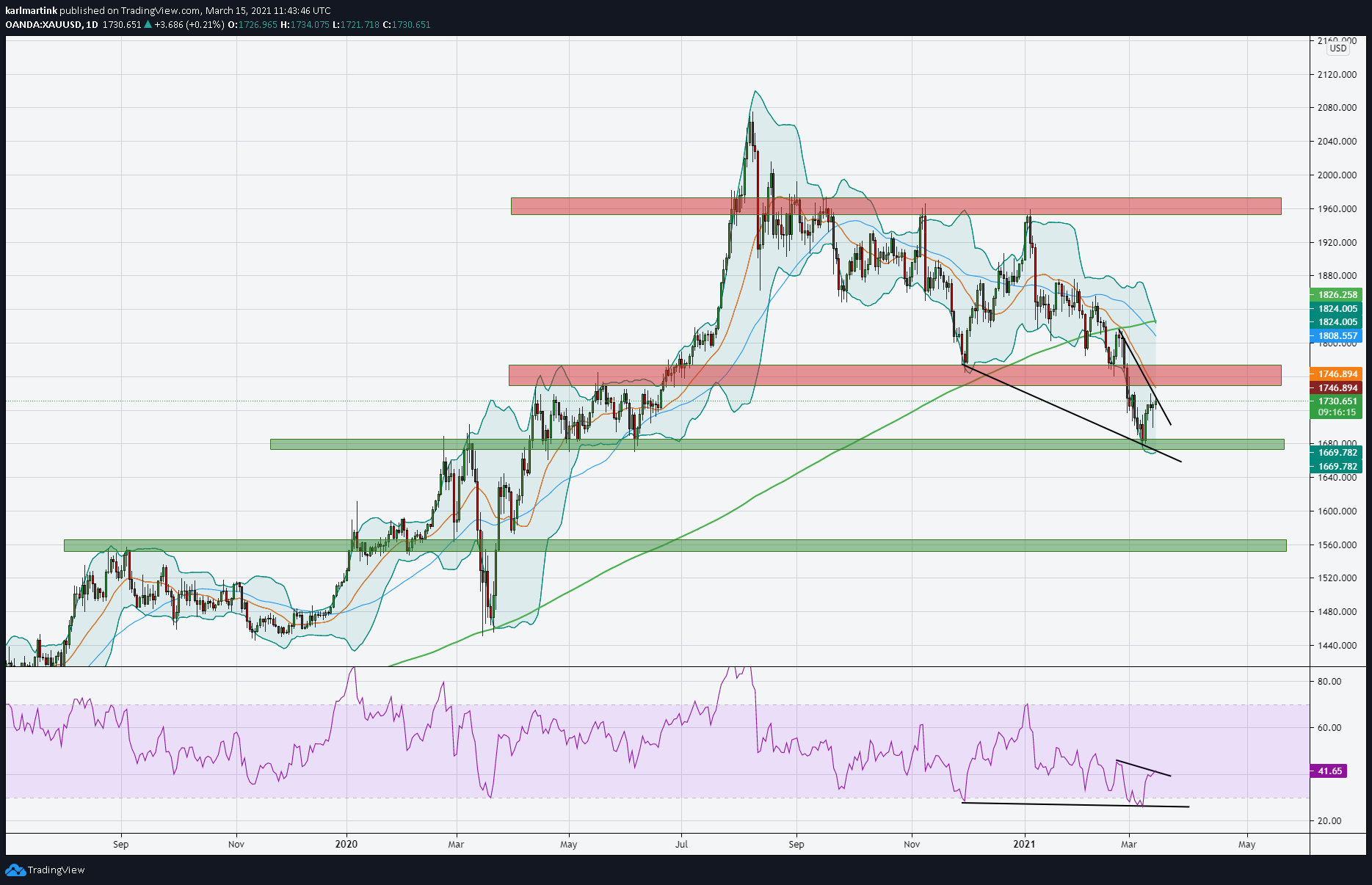Click the 60.00 RSI axis tick
The height and width of the screenshot is (885, 1372).
(x=1329, y=728)
